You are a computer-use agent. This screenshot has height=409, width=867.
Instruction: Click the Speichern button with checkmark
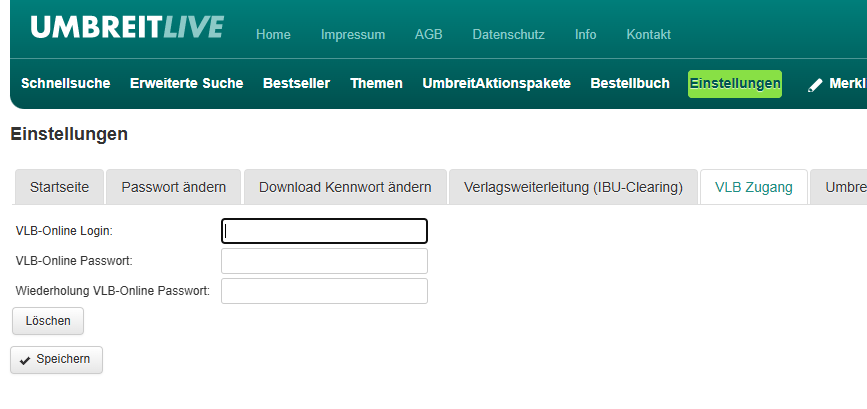click(x=56, y=360)
